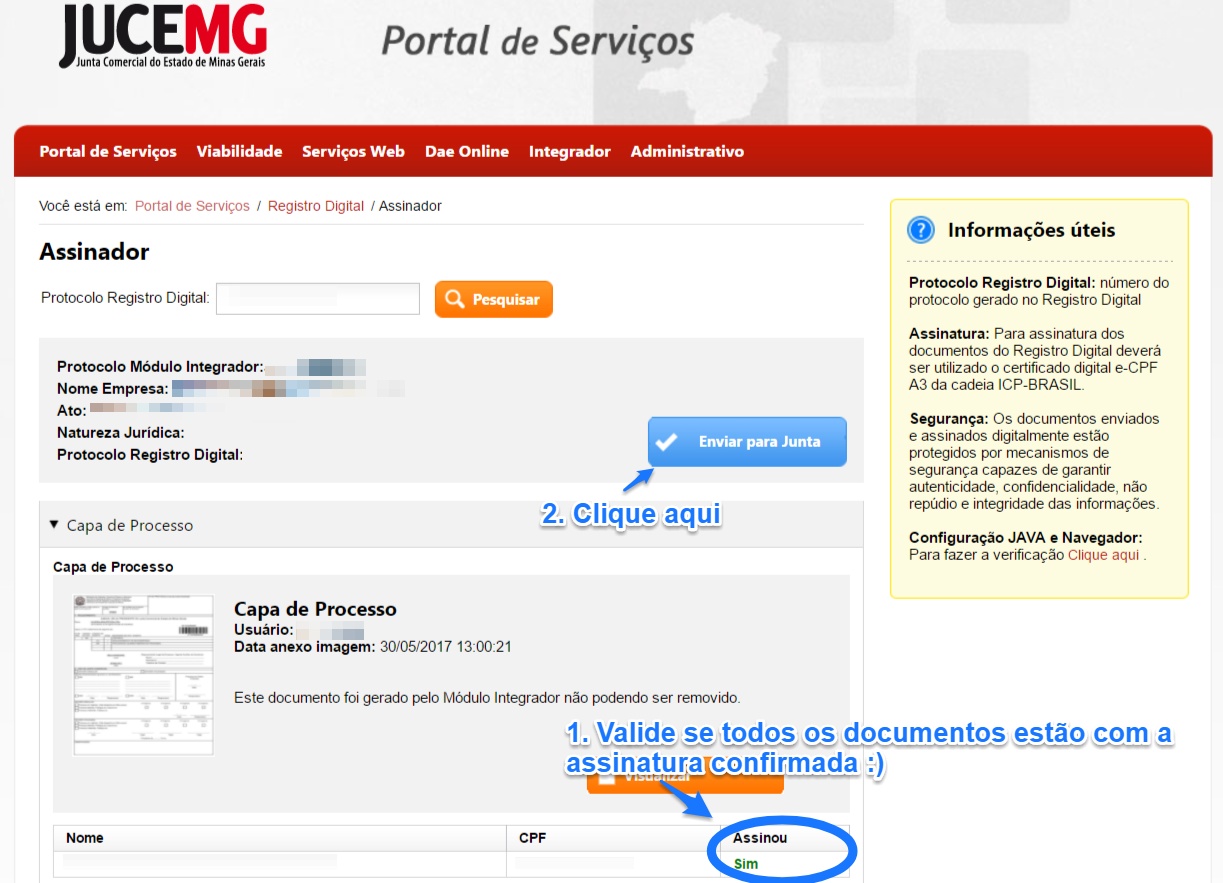
Task: Select Dae Online in the navigation bar
Action: (467, 151)
